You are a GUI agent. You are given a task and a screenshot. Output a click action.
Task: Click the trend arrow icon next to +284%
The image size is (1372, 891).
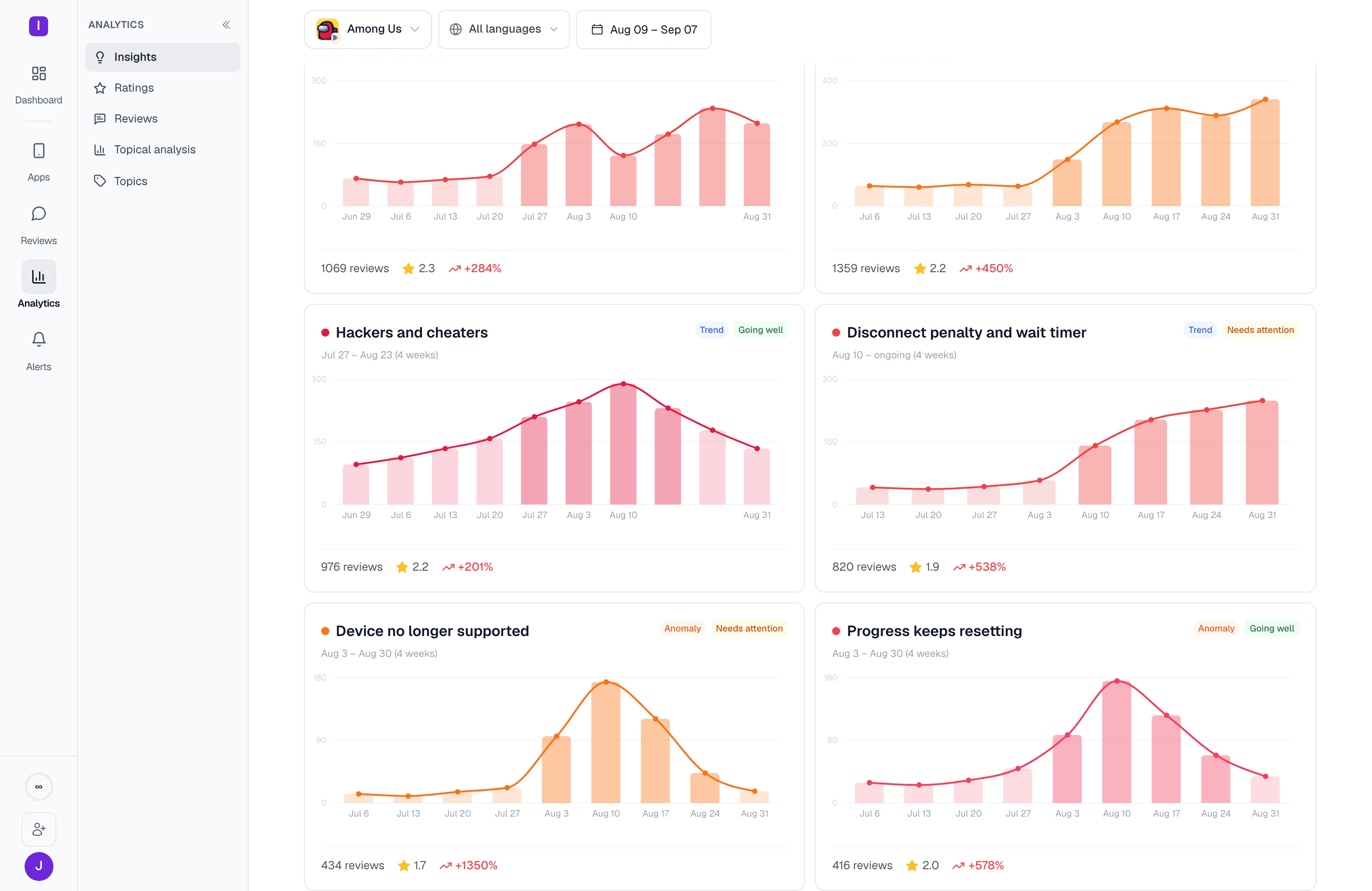click(x=455, y=269)
